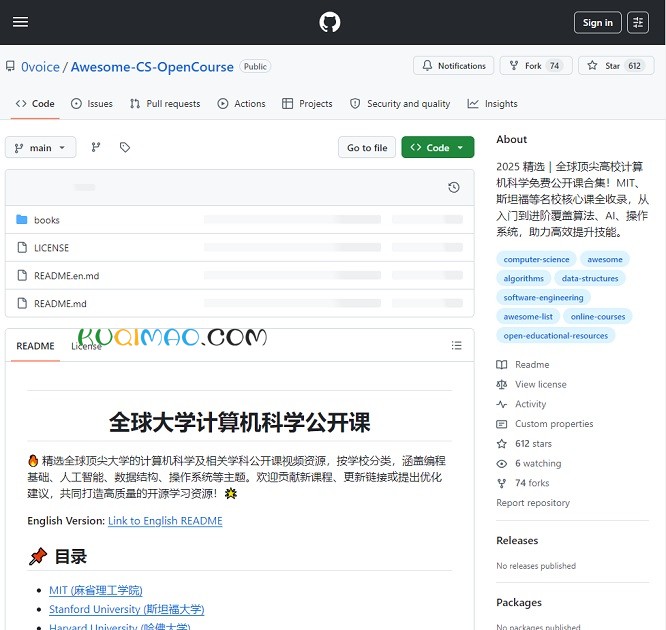
Task: Click the Go to file button
Action: pyautogui.click(x=367, y=147)
